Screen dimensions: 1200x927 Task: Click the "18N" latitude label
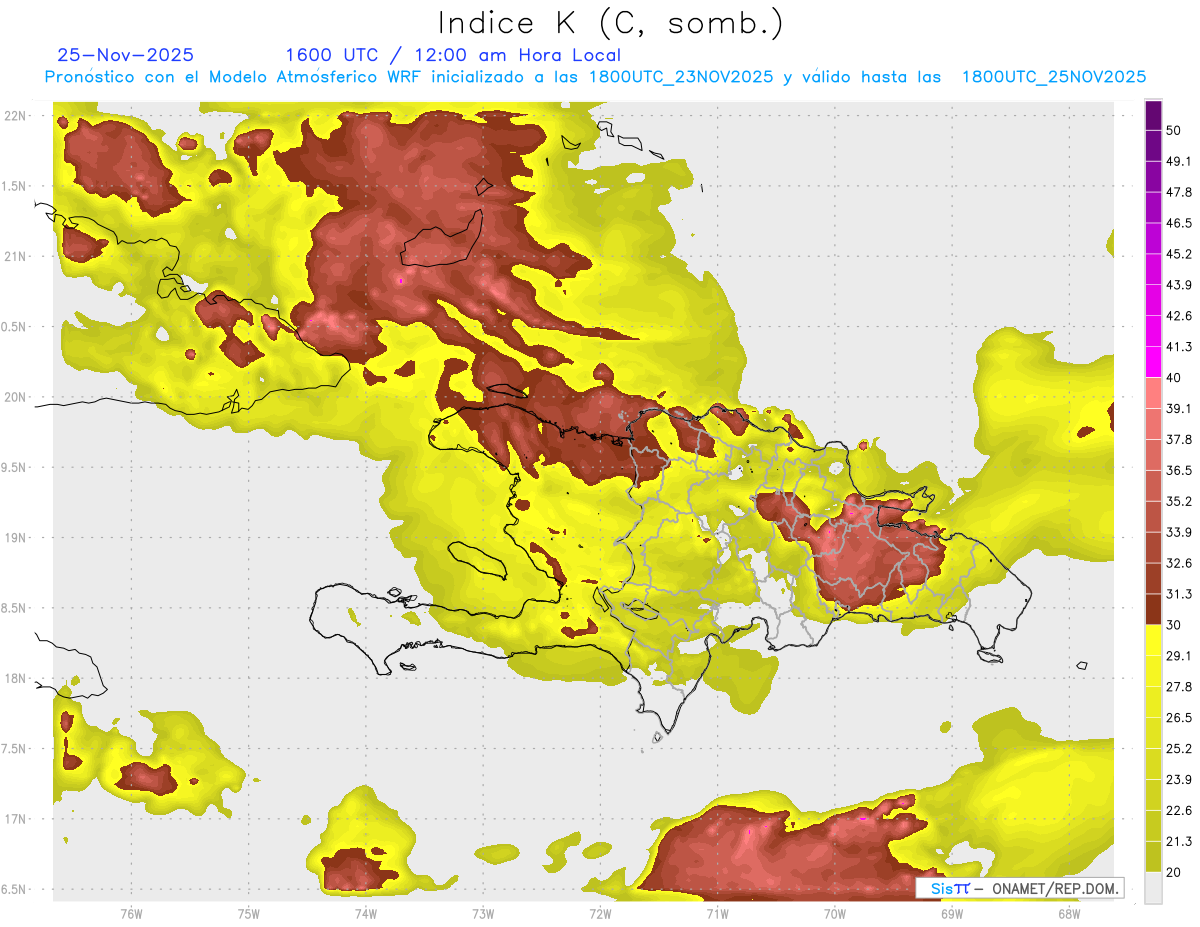[15, 679]
